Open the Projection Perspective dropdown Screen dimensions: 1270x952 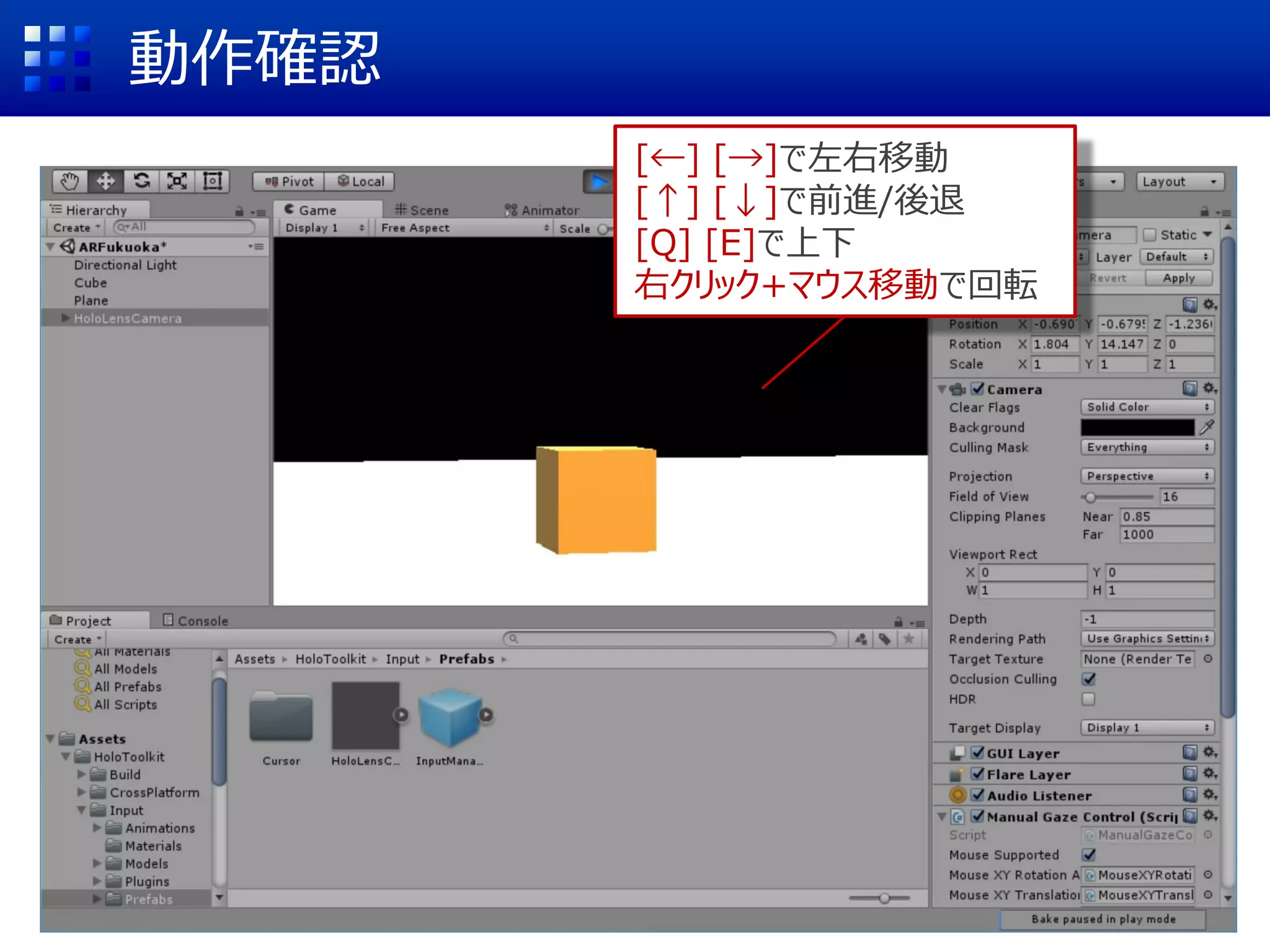[1147, 476]
